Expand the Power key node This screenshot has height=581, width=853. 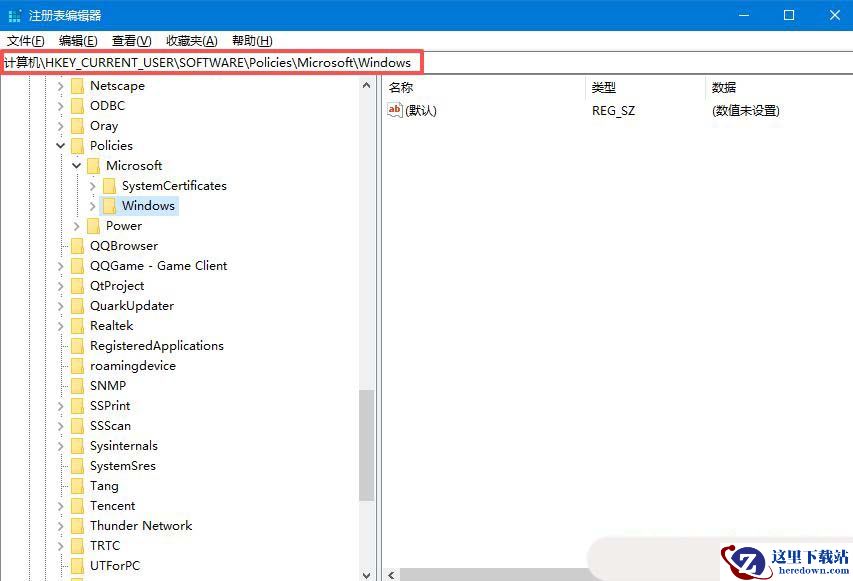(77, 226)
